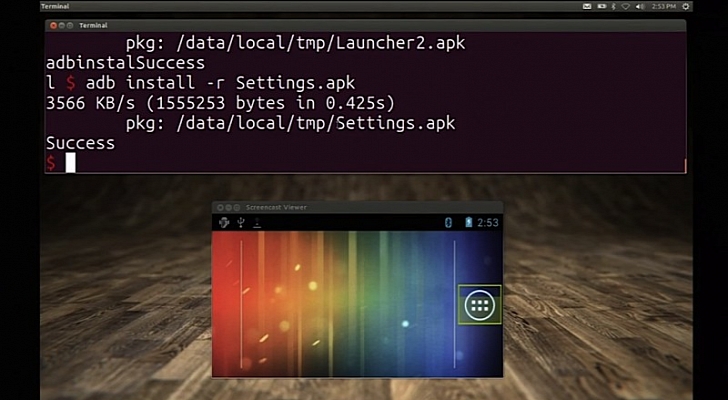Click the download icon in Android status bar
Screen dimensions: 728x400
256,222
